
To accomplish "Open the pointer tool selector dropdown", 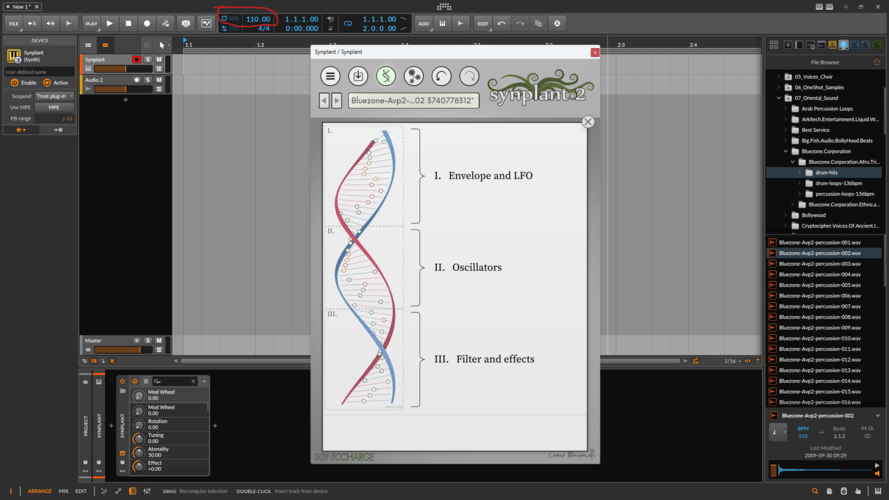I will tap(163, 45).
